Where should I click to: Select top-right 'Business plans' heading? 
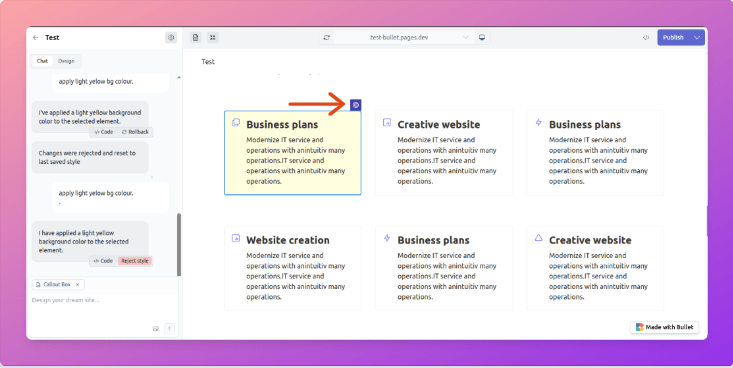[x=585, y=124]
